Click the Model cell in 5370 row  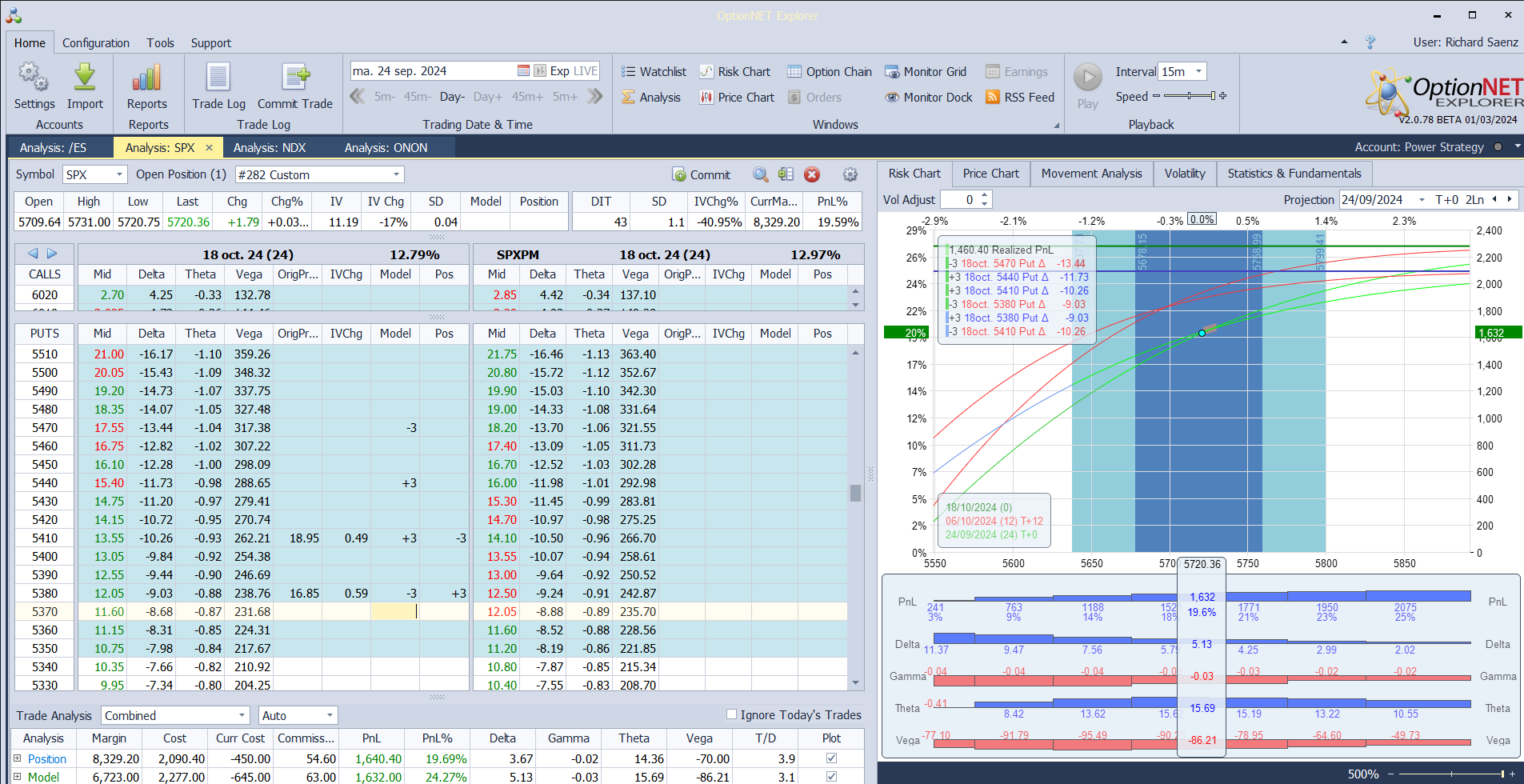coord(395,611)
